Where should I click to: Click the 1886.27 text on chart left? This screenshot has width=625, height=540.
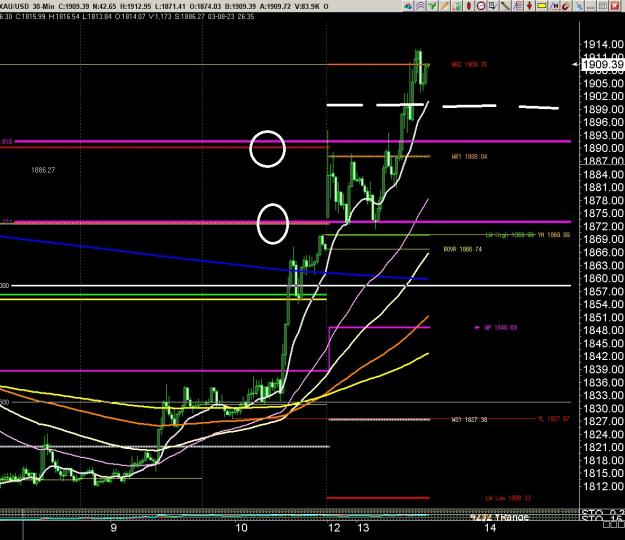(43, 170)
